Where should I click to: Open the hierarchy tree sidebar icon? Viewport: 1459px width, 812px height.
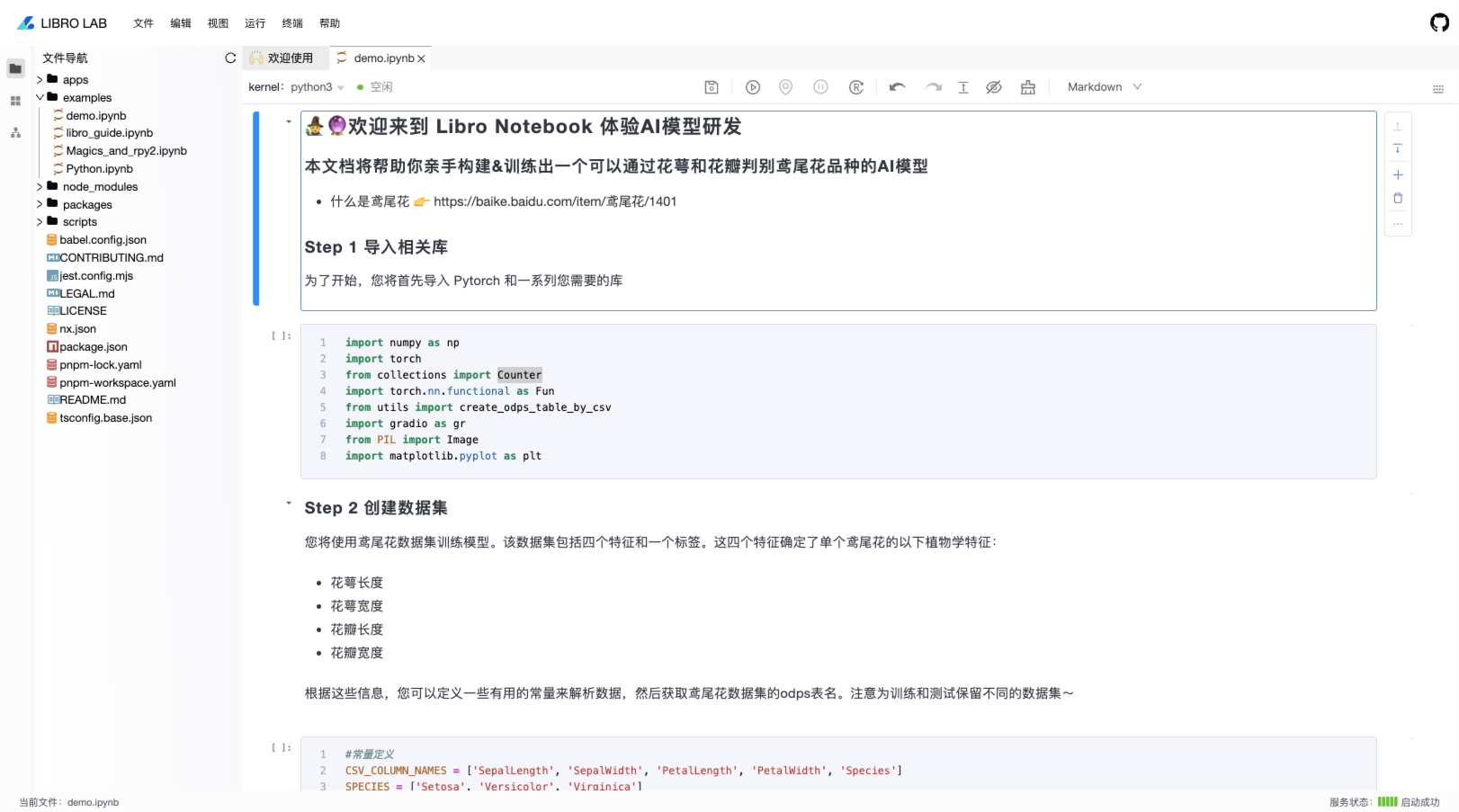(15, 132)
